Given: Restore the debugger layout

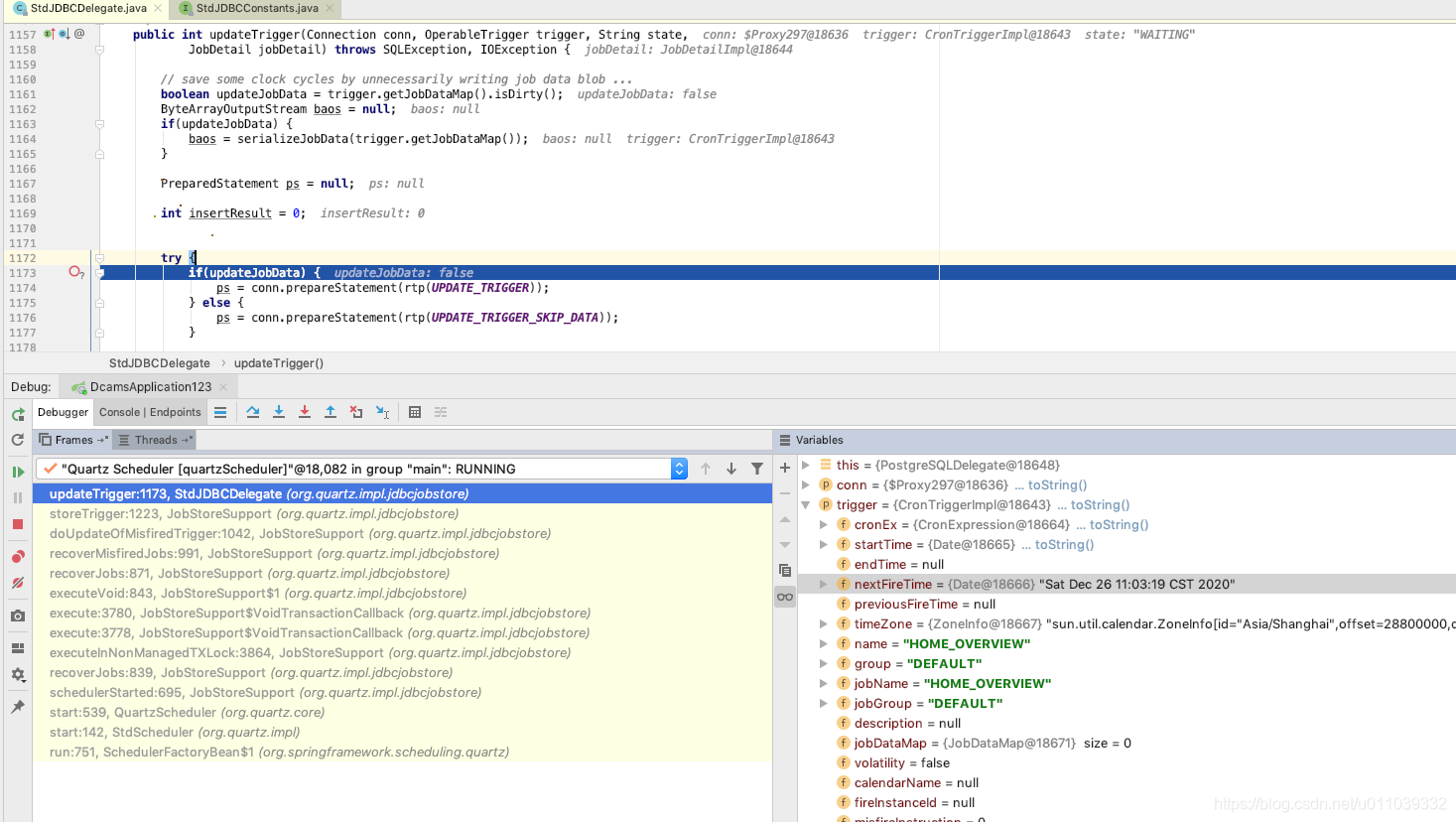Looking at the screenshot, I should (18, 648).
